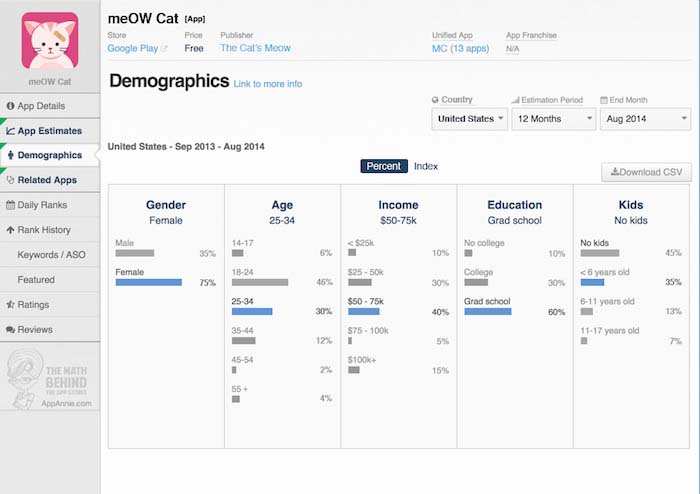700x494 pixels.
Task: Click the App Estimates chart icon
Action: click(11, 131)
